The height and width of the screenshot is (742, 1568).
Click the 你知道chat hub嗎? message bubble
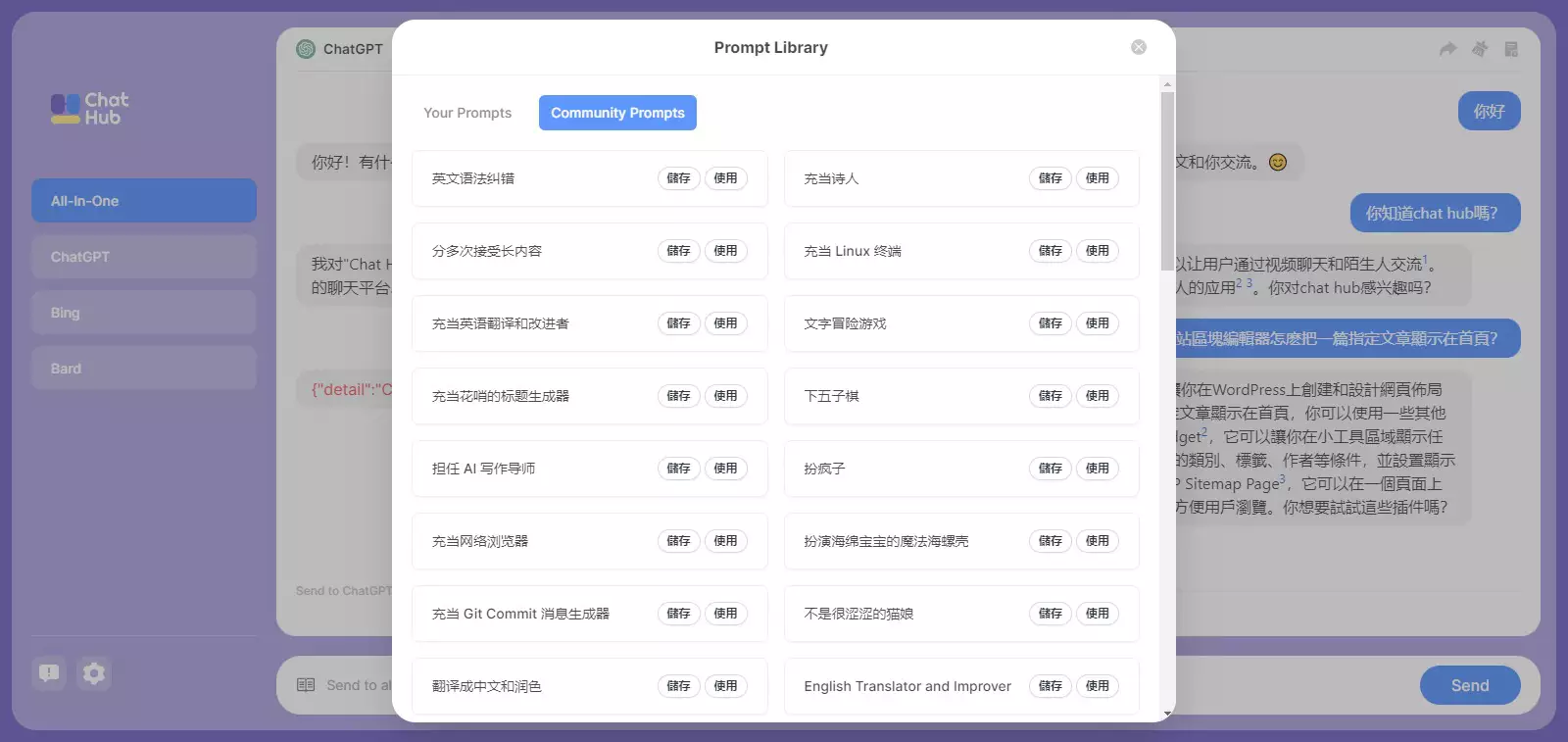(x=1436, y=213)
